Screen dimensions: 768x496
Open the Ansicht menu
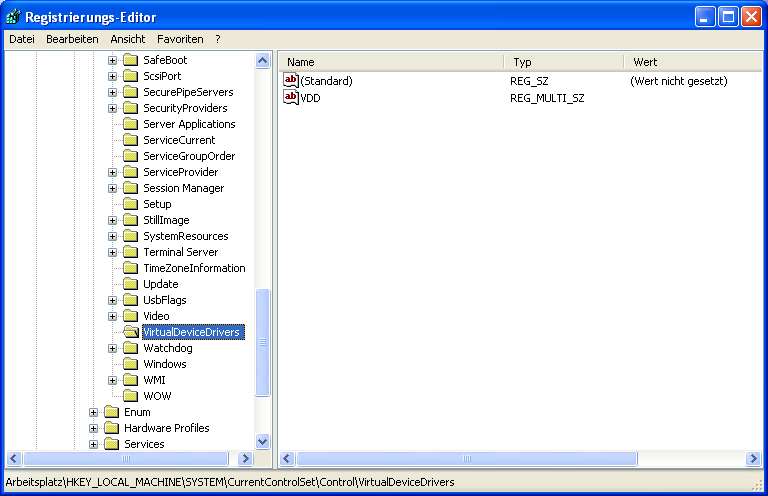tap(128, 39)
